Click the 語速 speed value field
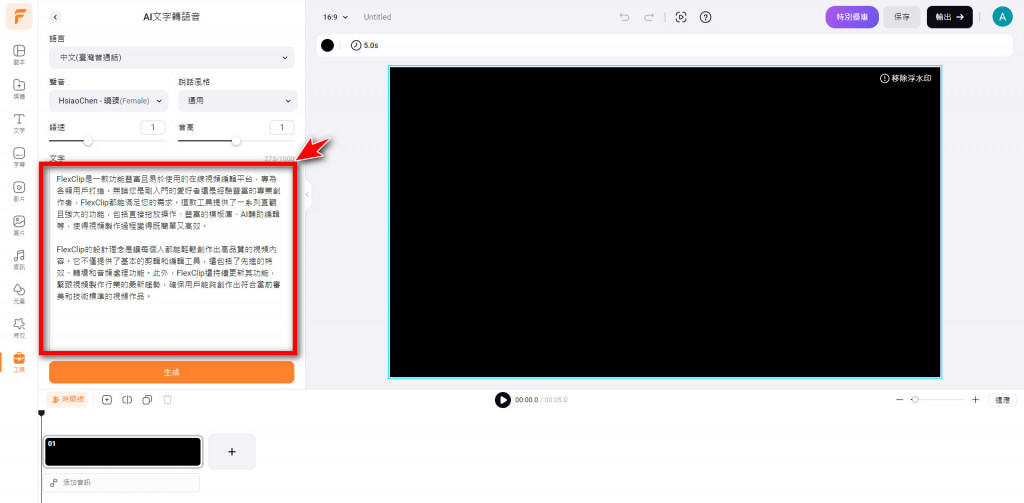This screenshot has width=1024, height=503. tap(153, 127)
